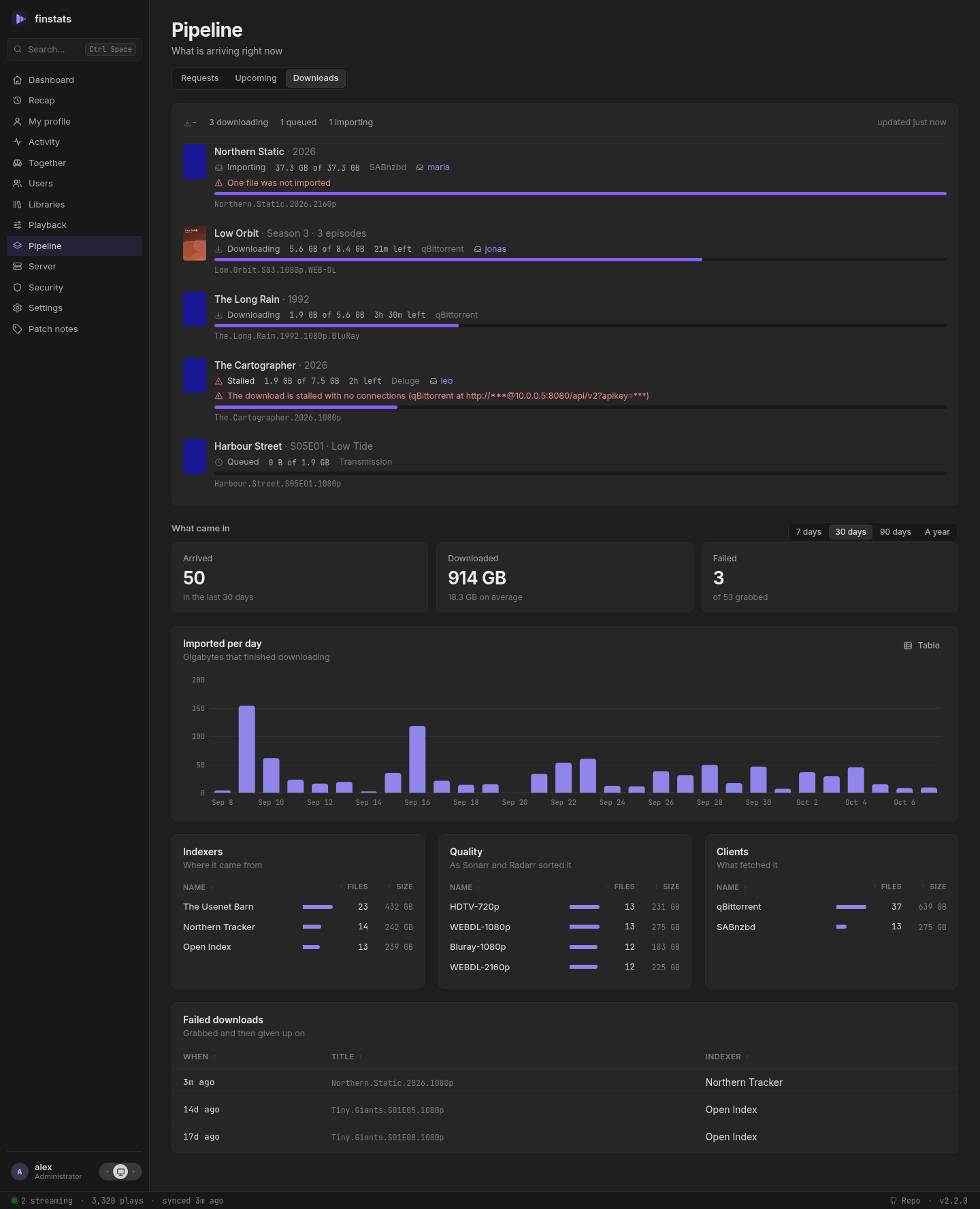The width and height of the screenshot is (980, 1209).
Task: Open the Users section
Action: tap(74, 184)
